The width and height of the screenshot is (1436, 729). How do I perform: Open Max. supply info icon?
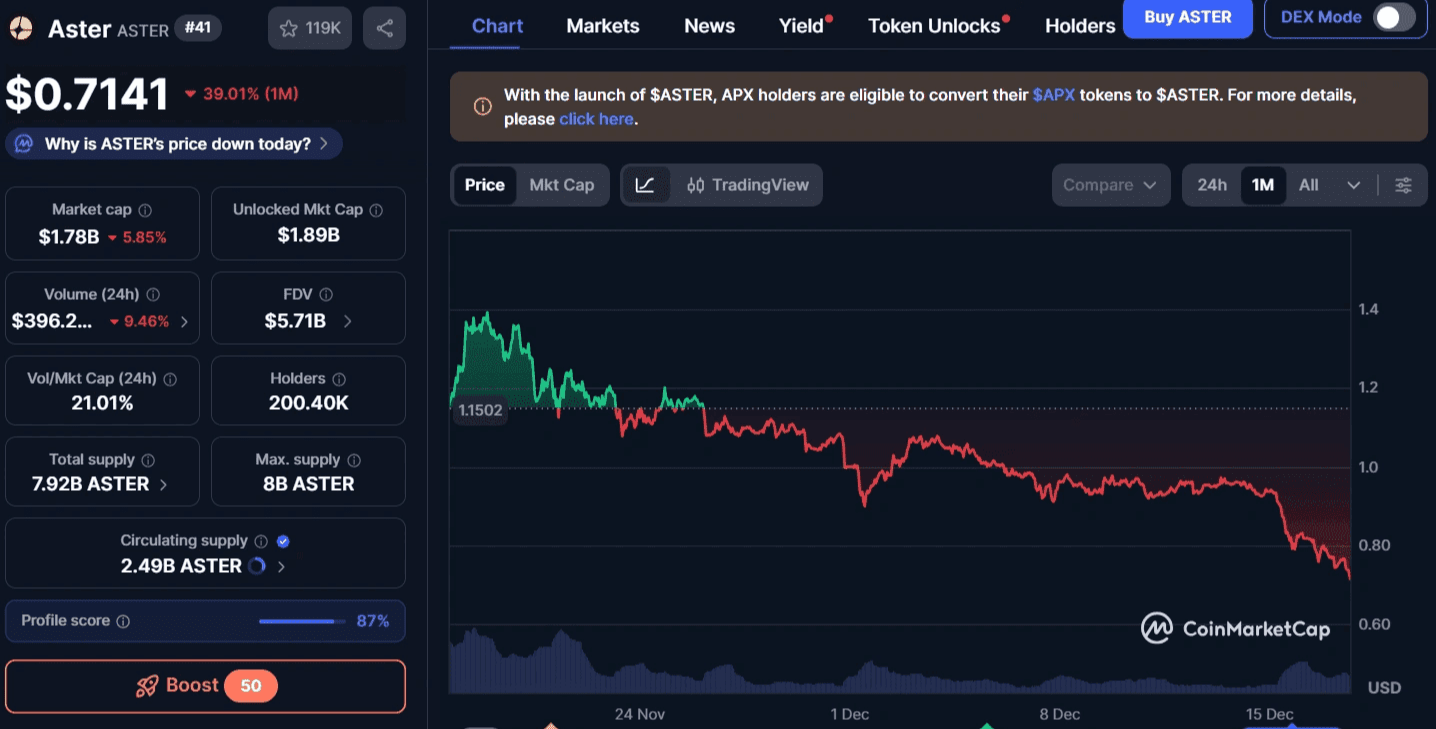pyautogui.click(x=354, y=460)
